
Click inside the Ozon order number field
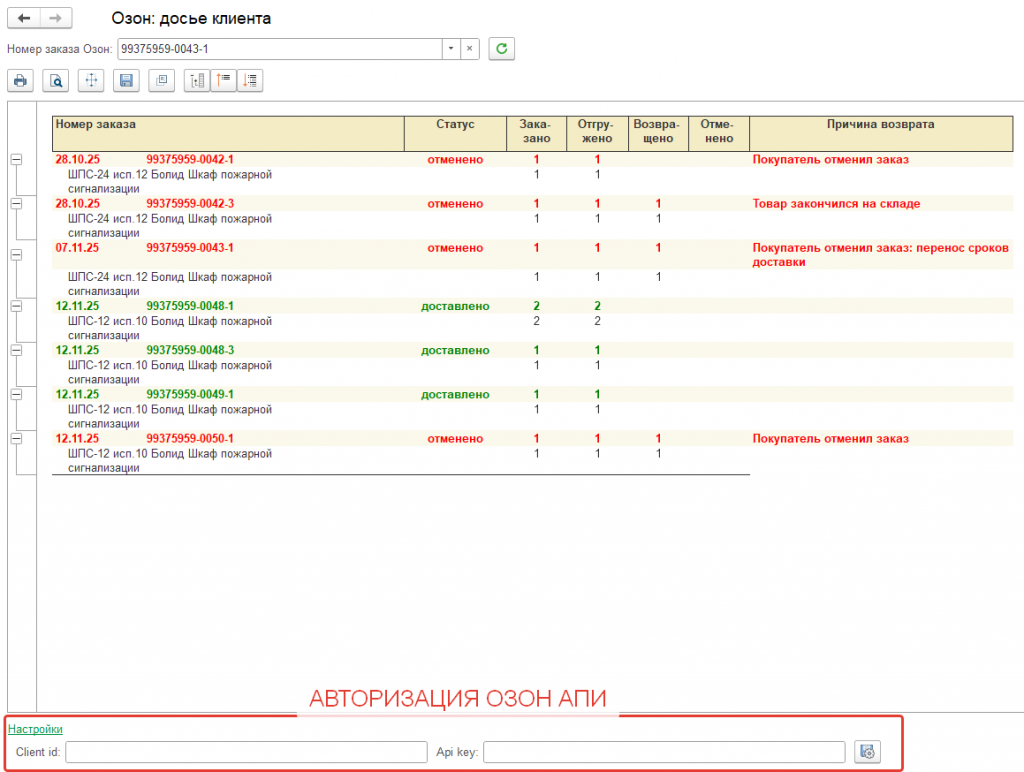[280, 49]
